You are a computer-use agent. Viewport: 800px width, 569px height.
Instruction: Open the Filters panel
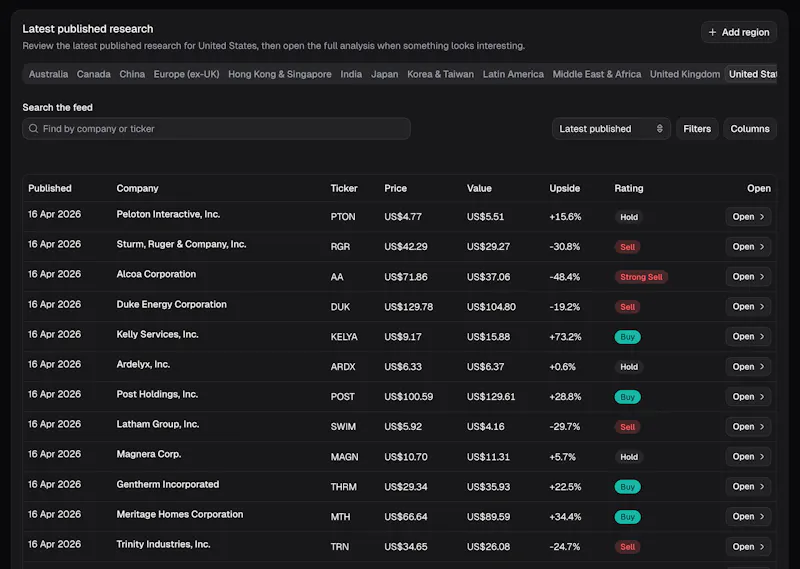click(697, 129)
